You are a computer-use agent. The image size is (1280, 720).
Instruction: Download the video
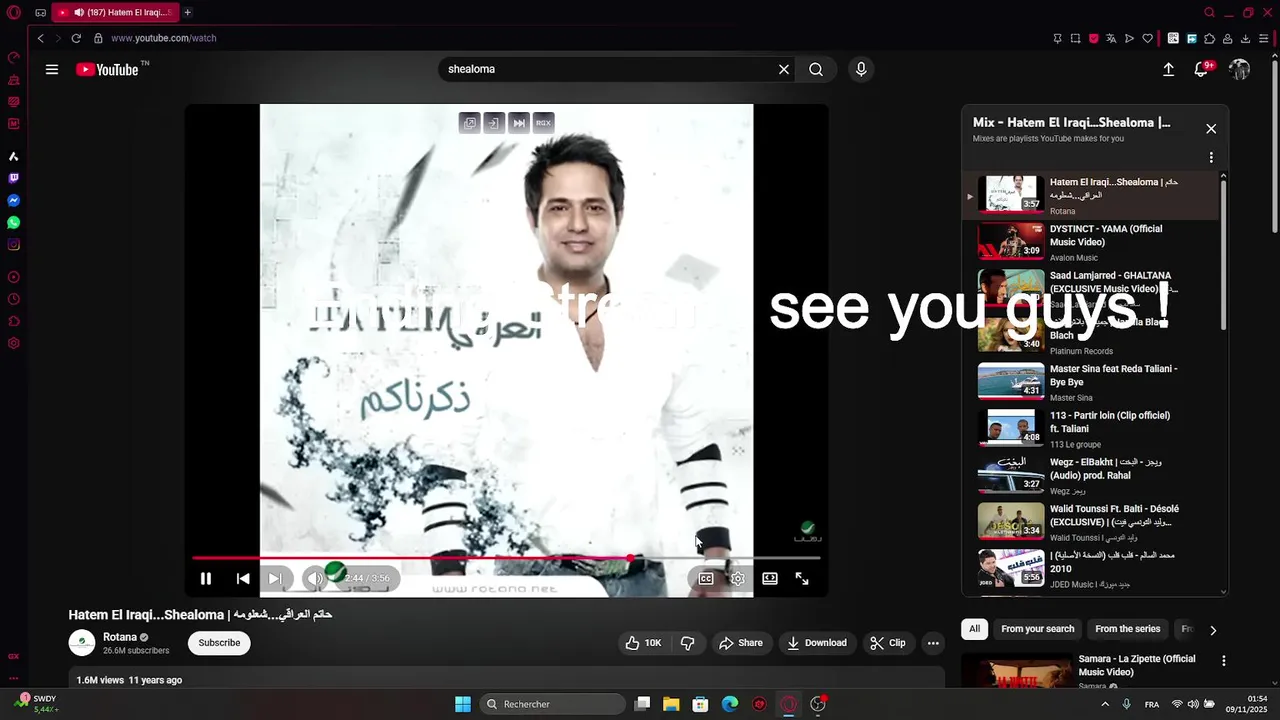(x=816, y=643)
